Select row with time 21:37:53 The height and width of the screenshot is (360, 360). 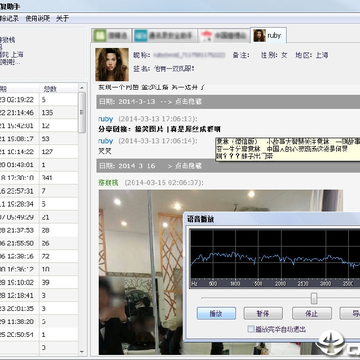point(39,230)
